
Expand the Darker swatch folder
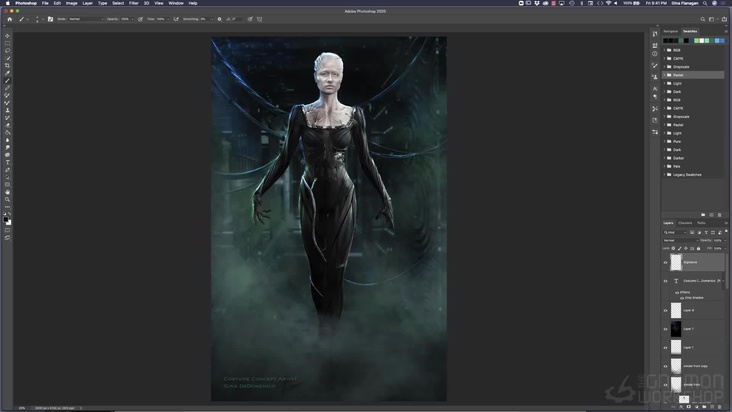(x=664, y=158)
